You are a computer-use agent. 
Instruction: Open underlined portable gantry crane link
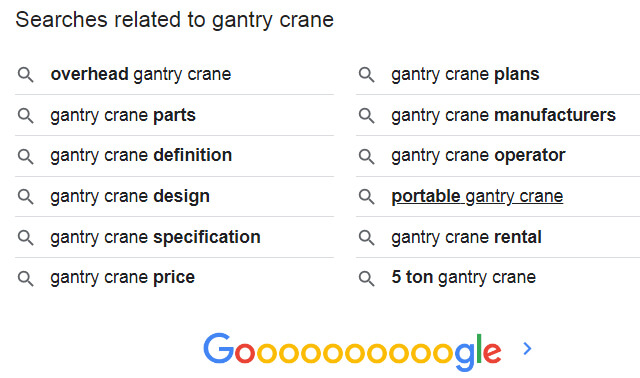pos(477,196)
